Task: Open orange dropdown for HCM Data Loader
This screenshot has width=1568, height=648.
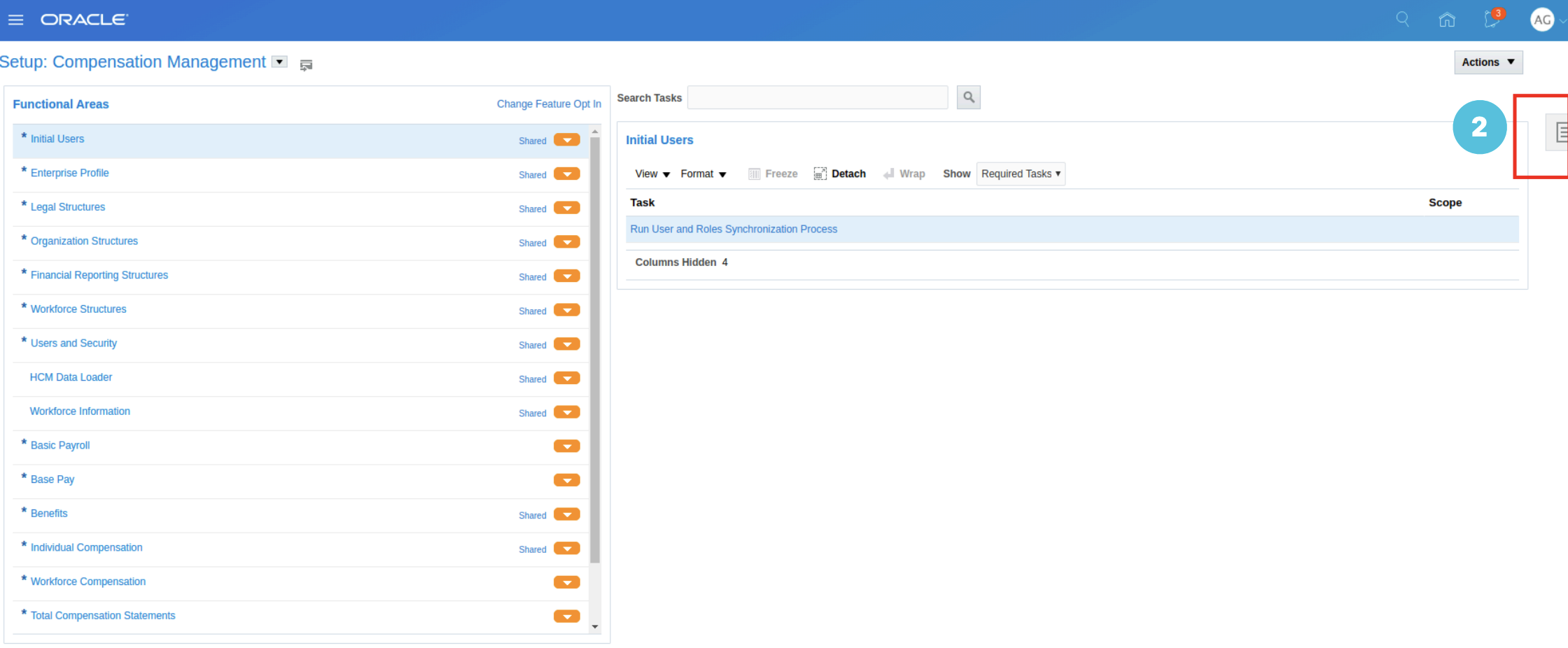Action: coord(567,378)
